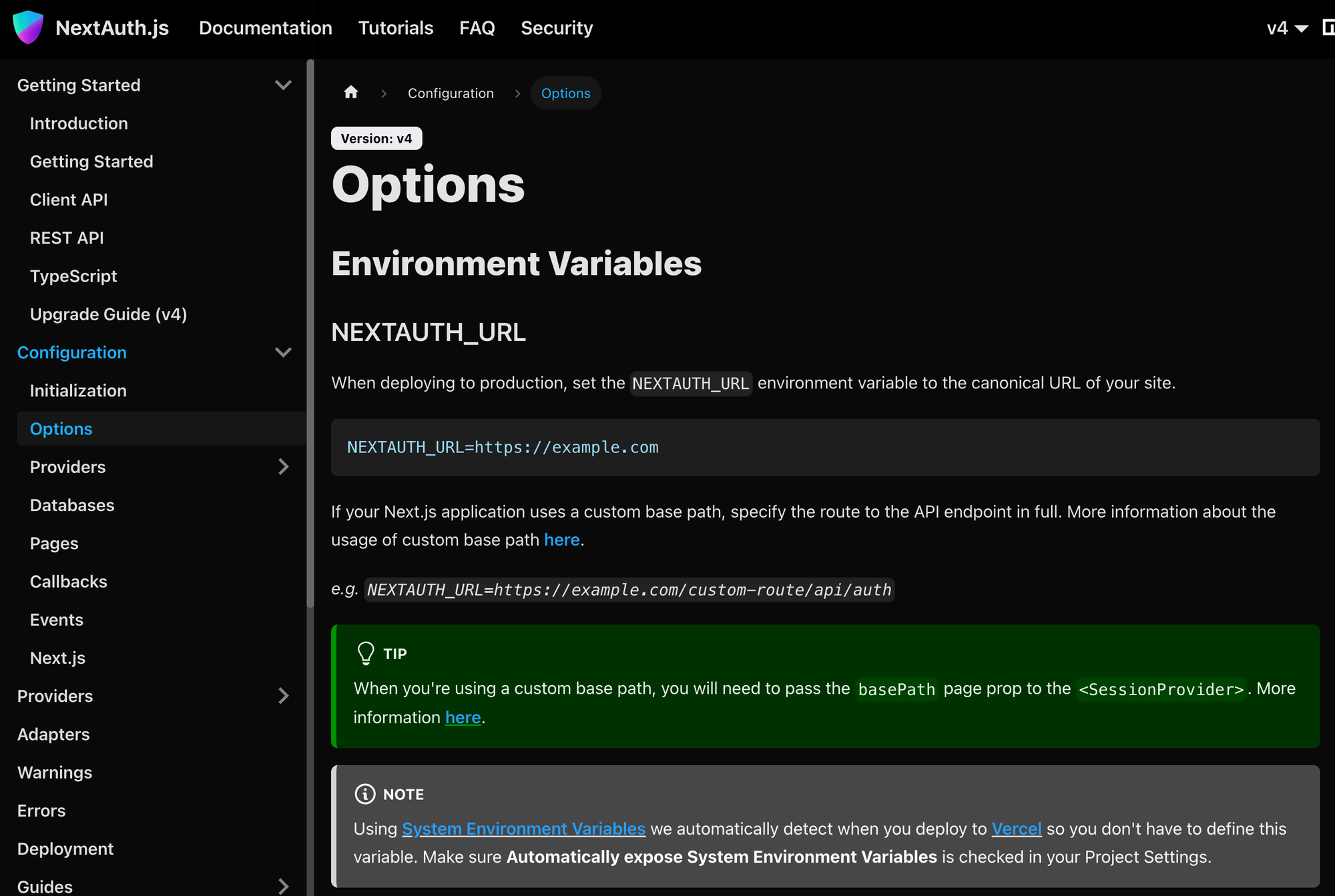The image size is (1335, 896).
Task: Click the custom-route example code line
Action: pos(629,590)
